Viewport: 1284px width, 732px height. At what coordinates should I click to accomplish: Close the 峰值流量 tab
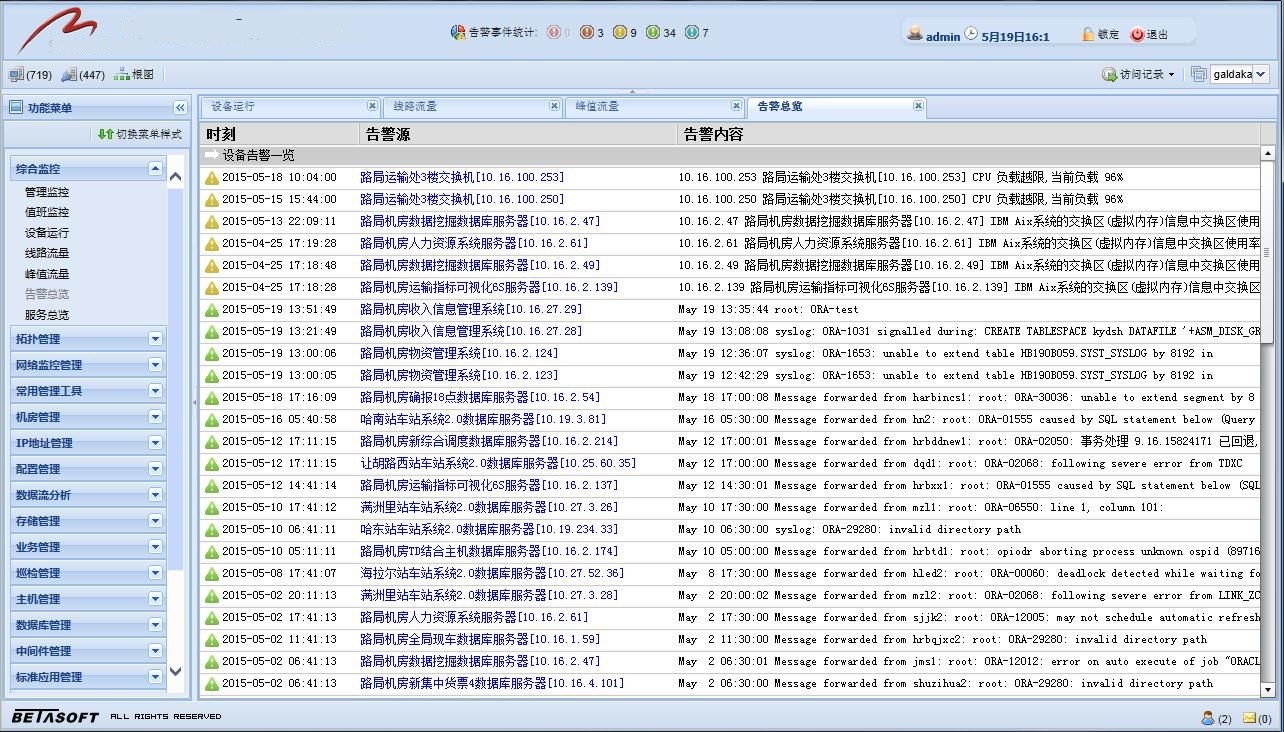point(737,106)
